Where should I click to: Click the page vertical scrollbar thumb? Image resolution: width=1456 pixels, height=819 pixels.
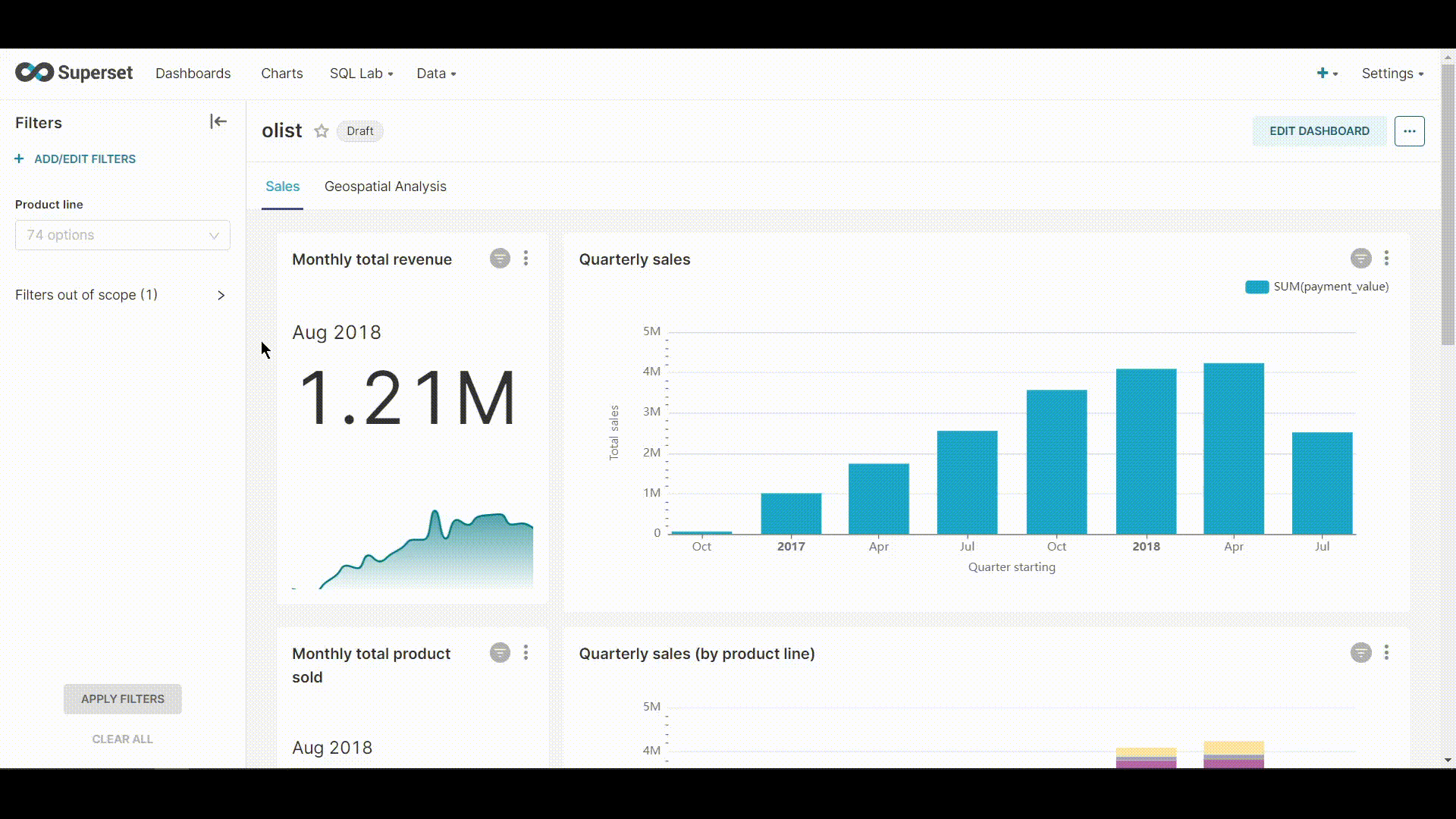click(1448, 205)
